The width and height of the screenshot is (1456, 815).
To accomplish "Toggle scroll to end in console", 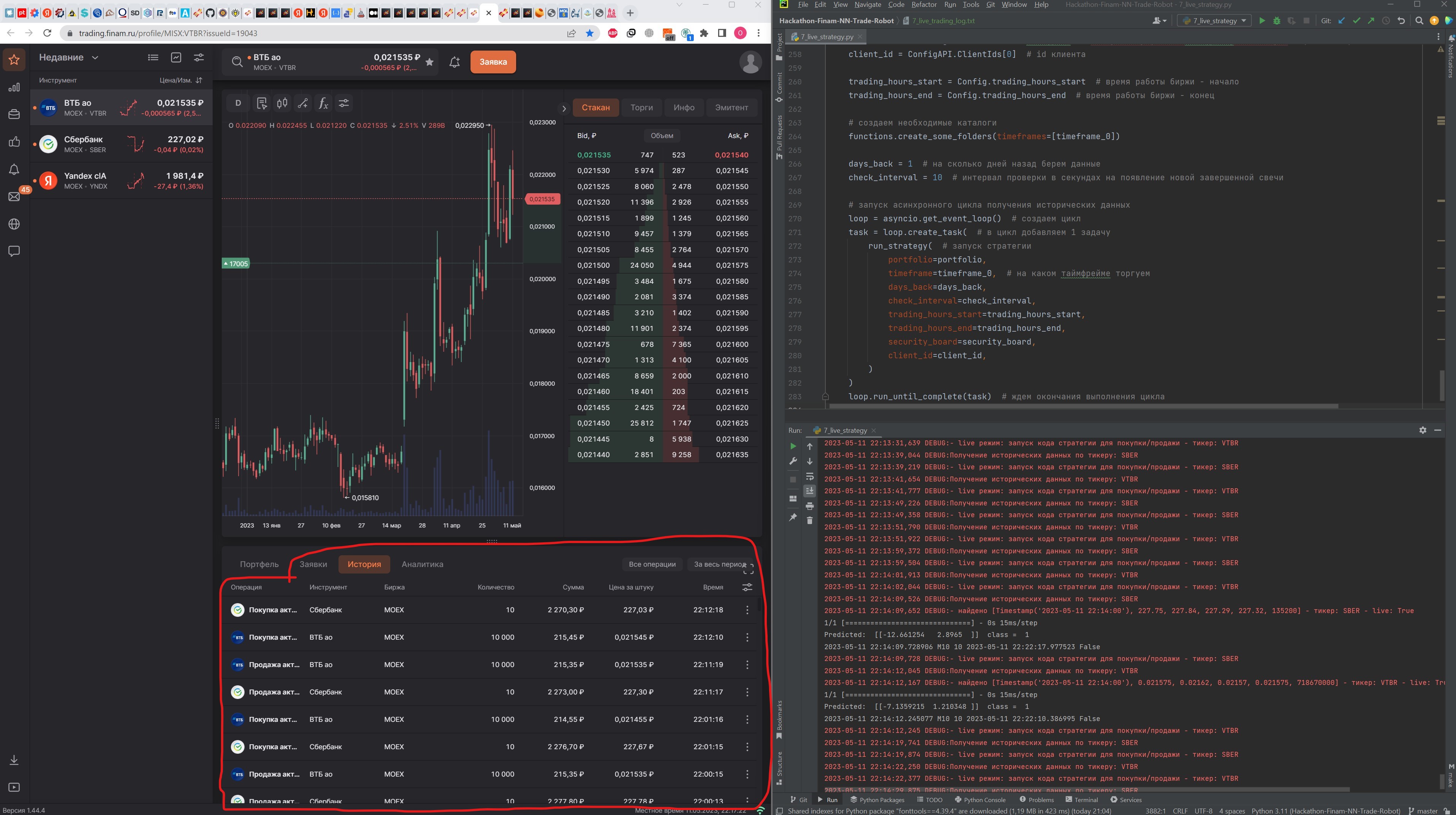I will (x=809, y=491).
